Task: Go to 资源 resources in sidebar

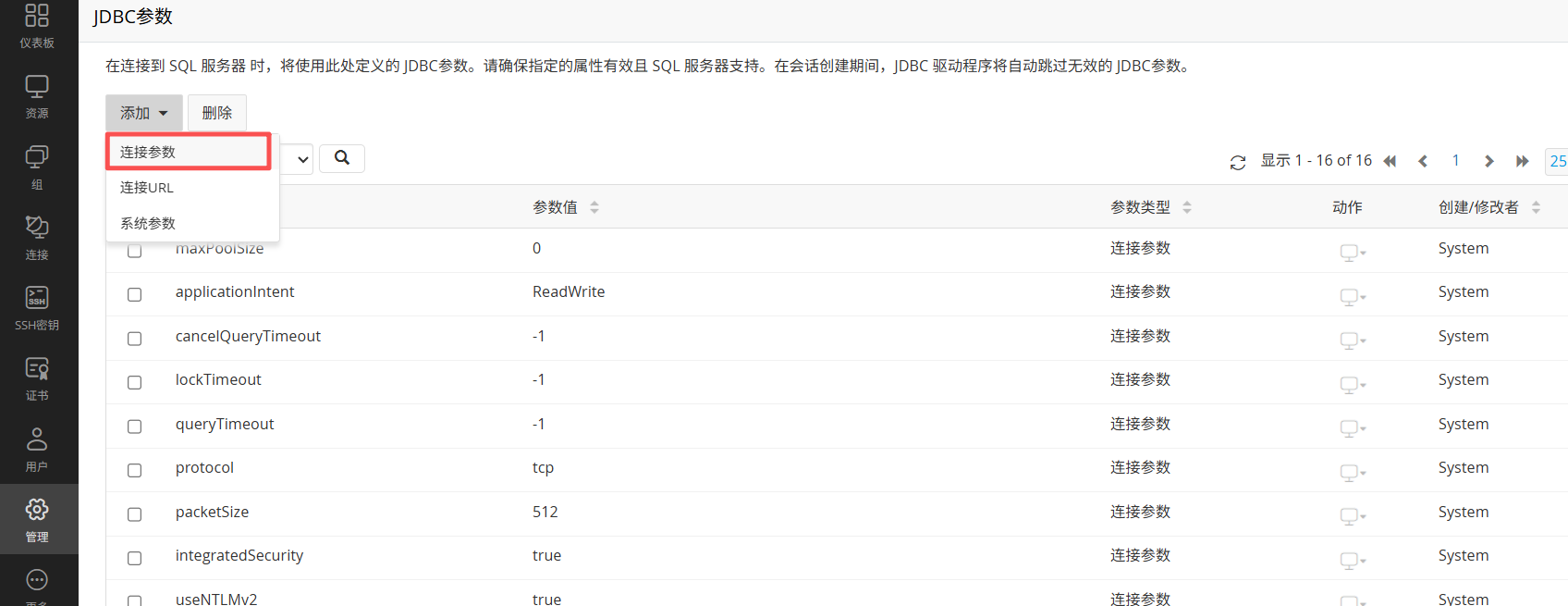Action: coord(37,96)
